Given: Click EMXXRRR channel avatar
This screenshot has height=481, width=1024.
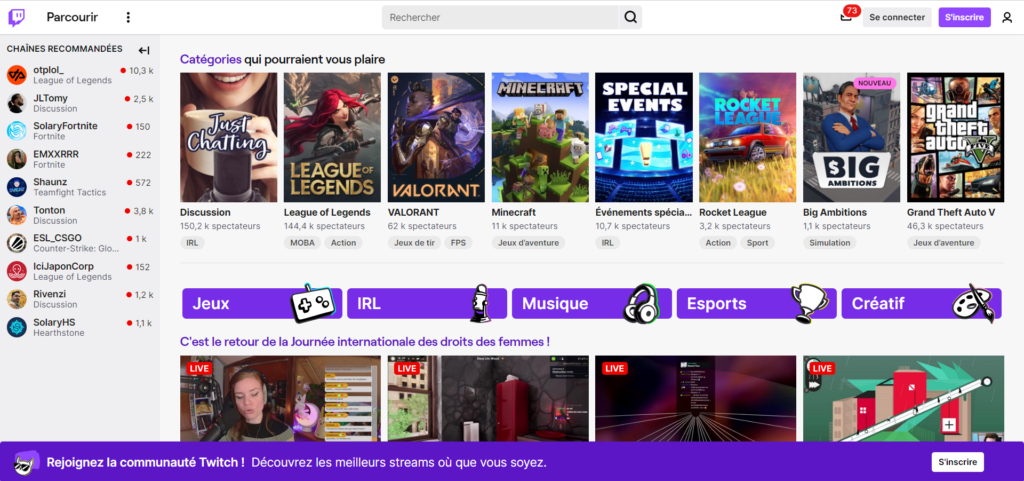Looking at the screenshot, I should point(16,159).
